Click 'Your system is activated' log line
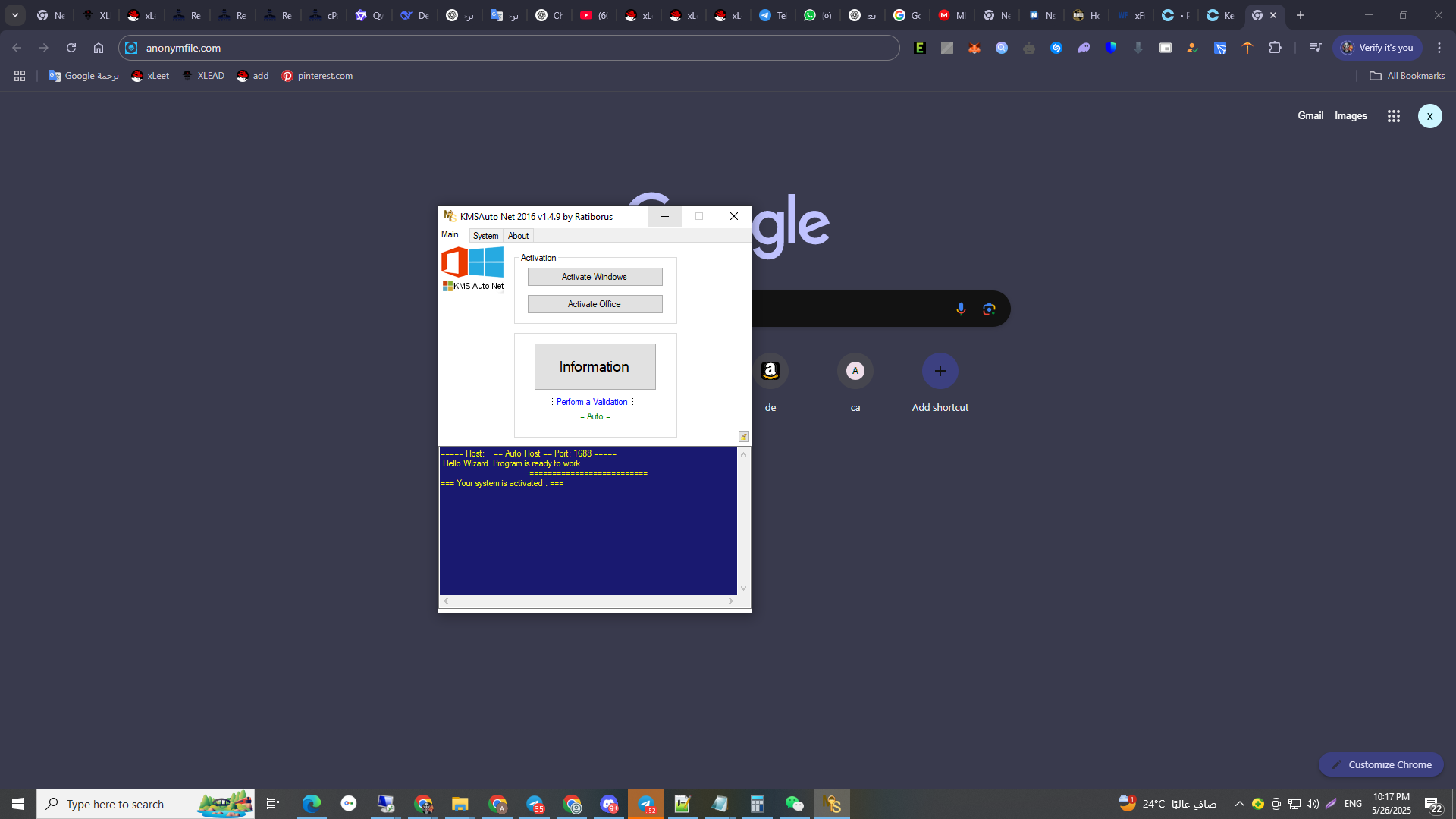The image size is (1456, 819). [x=502, y=483]
